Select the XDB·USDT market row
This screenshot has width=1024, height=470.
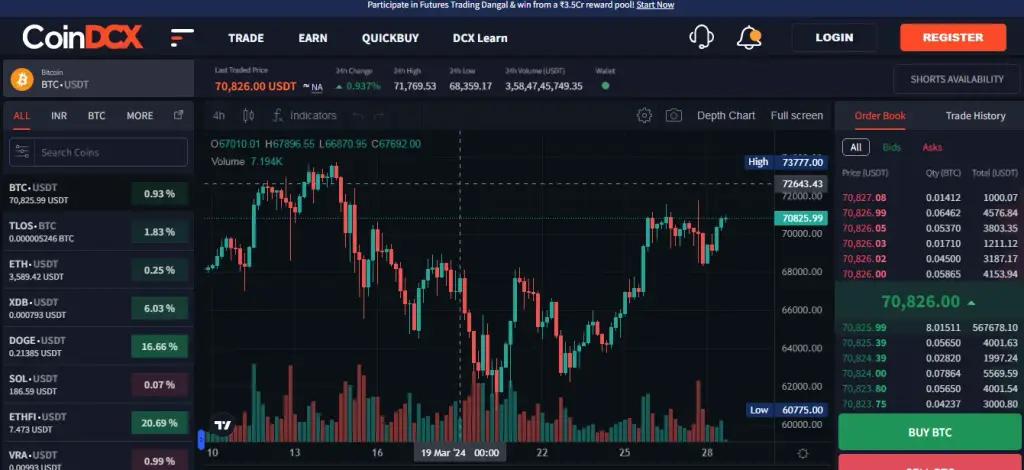pyautogui.click(x=98, y=308)
